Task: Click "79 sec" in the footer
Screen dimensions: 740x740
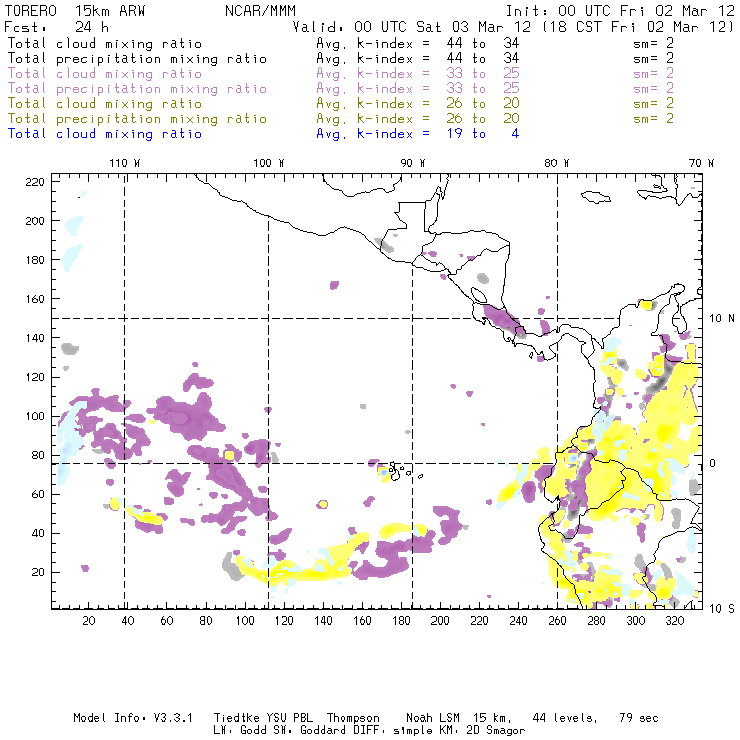Action: point(639,718)
